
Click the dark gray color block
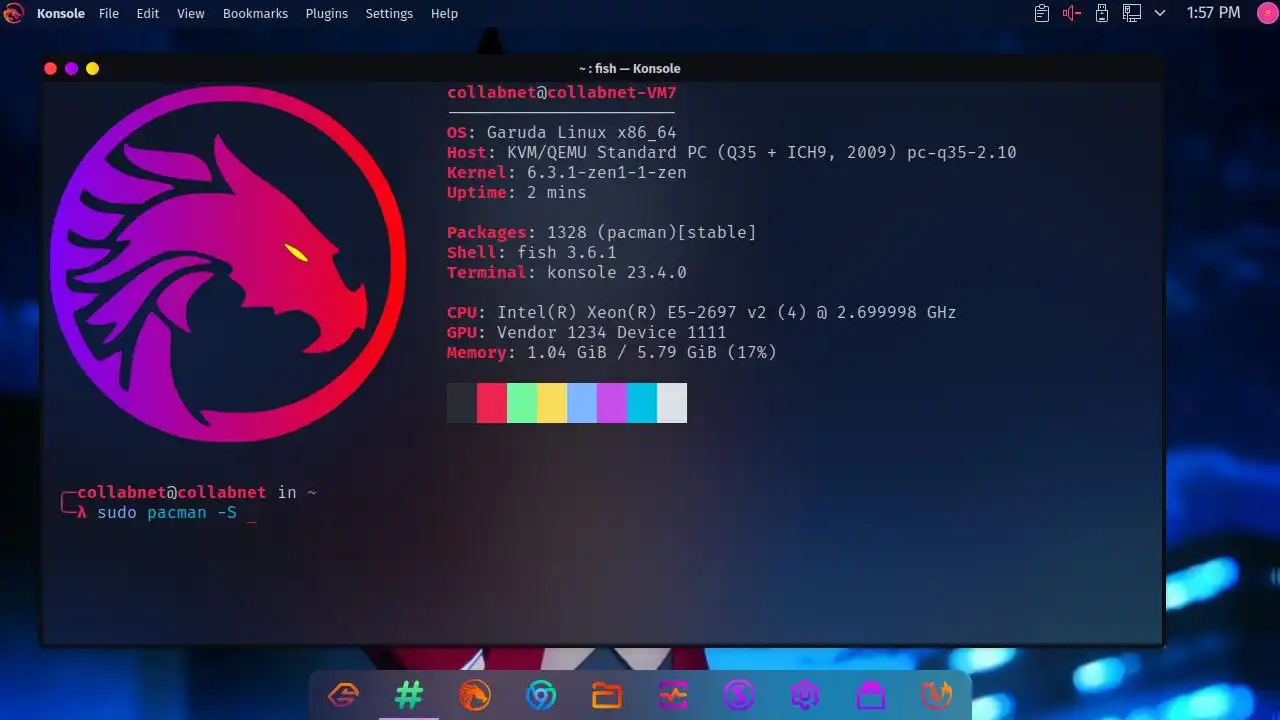tap(462, 403)
